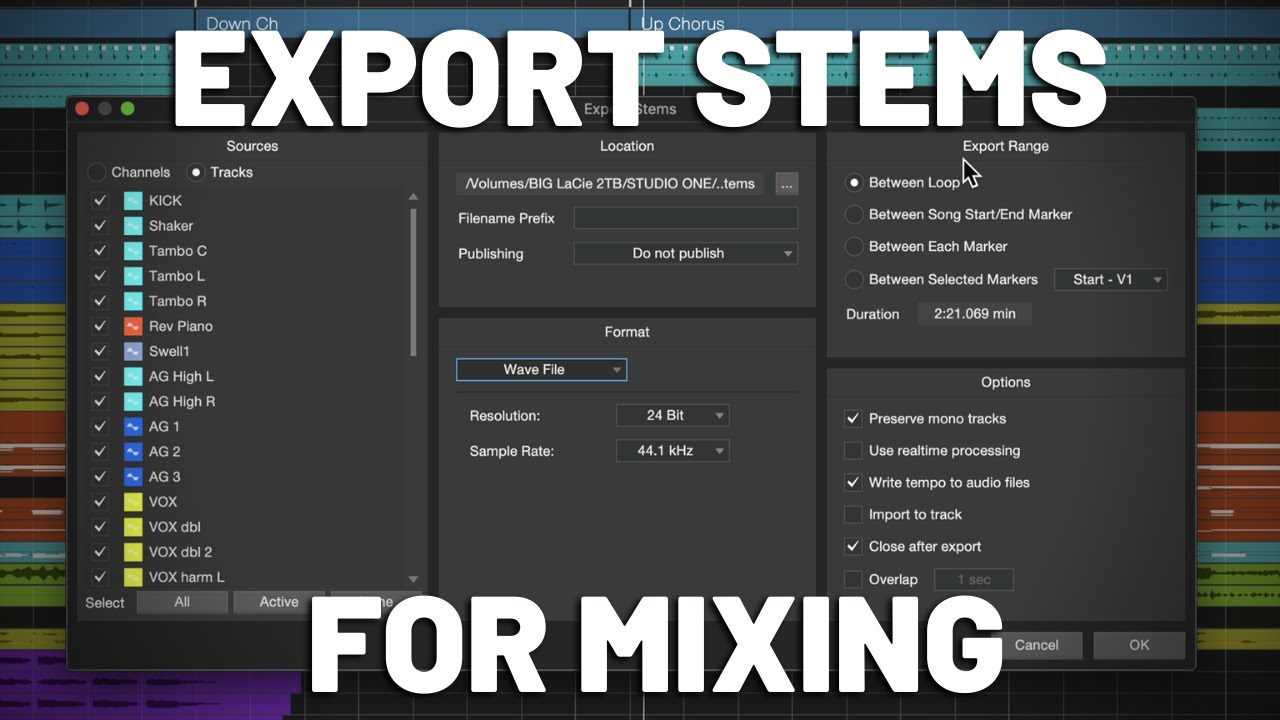Click the AG 1 track icon
Image resolution: width=1280 pixels, height=720 pixels.
[133, 426]
